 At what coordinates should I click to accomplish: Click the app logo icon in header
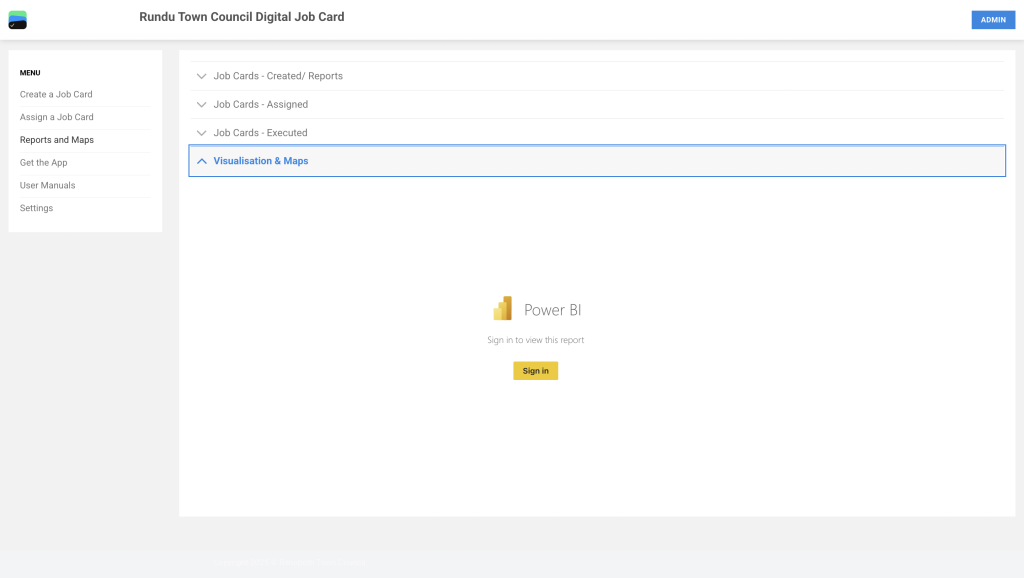[x=17, y=19]
